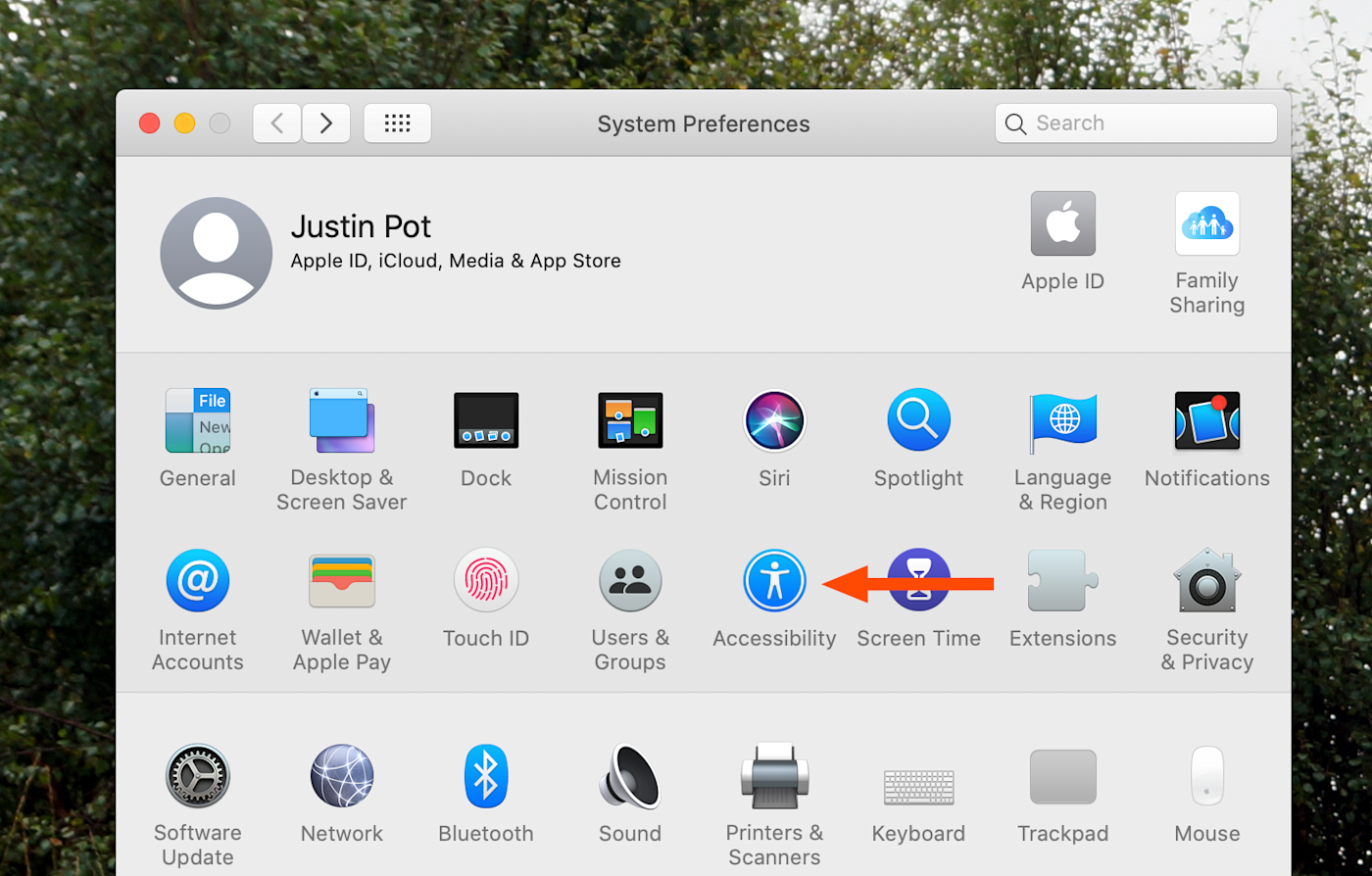Open the General preferences pane
1372x876 pixels.
coord(198,421)
